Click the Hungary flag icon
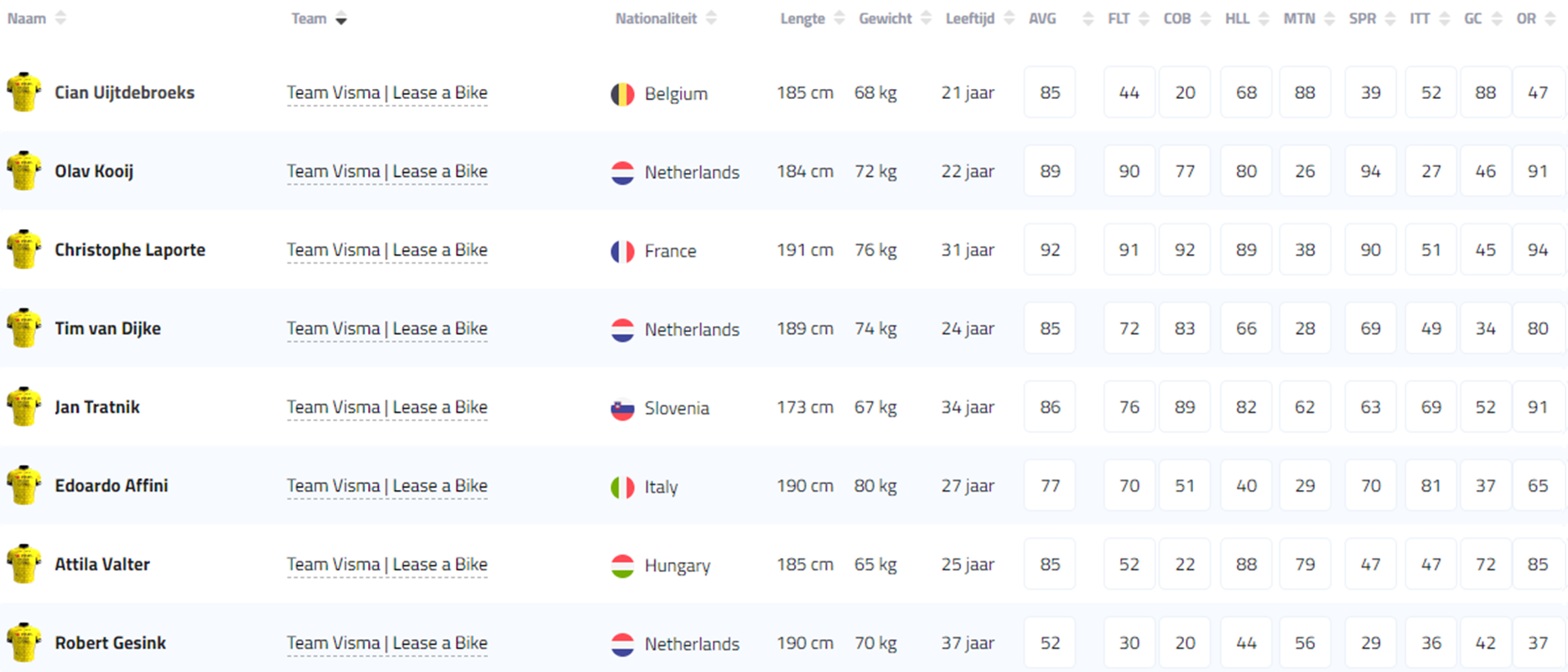 click(622, 565)
